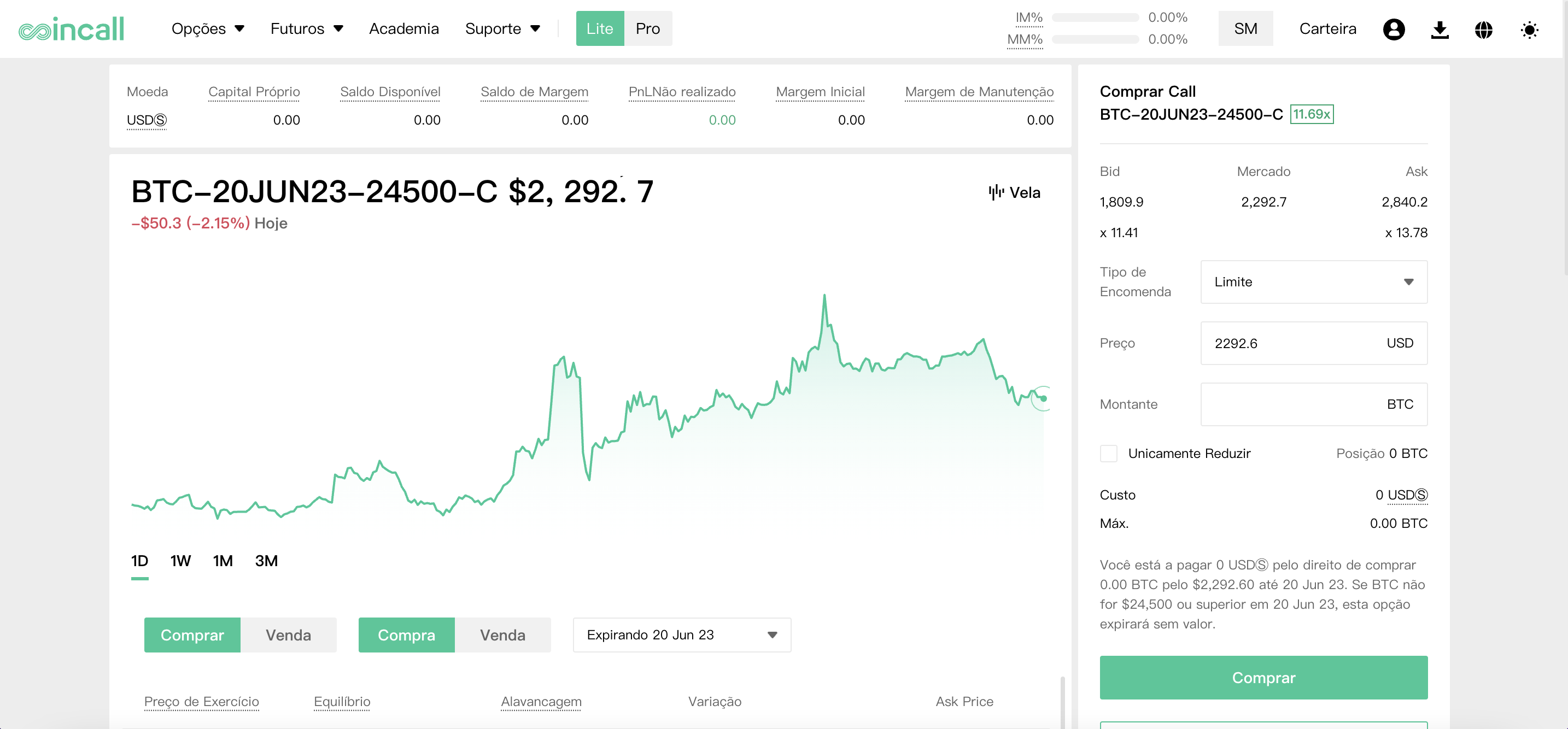Select the first Comprar toggle
The width and height of the screenshot is (1568, 729).
click(192, 634)
